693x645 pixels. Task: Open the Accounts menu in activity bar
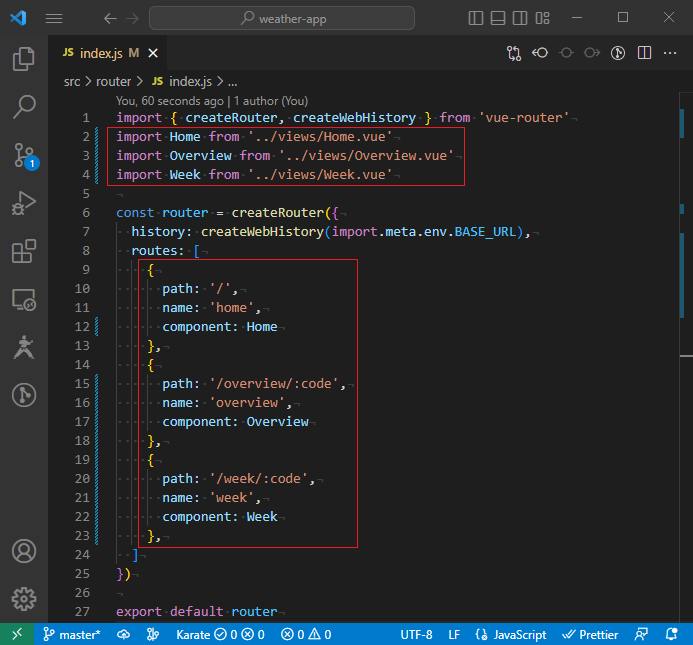click(24, 551)
